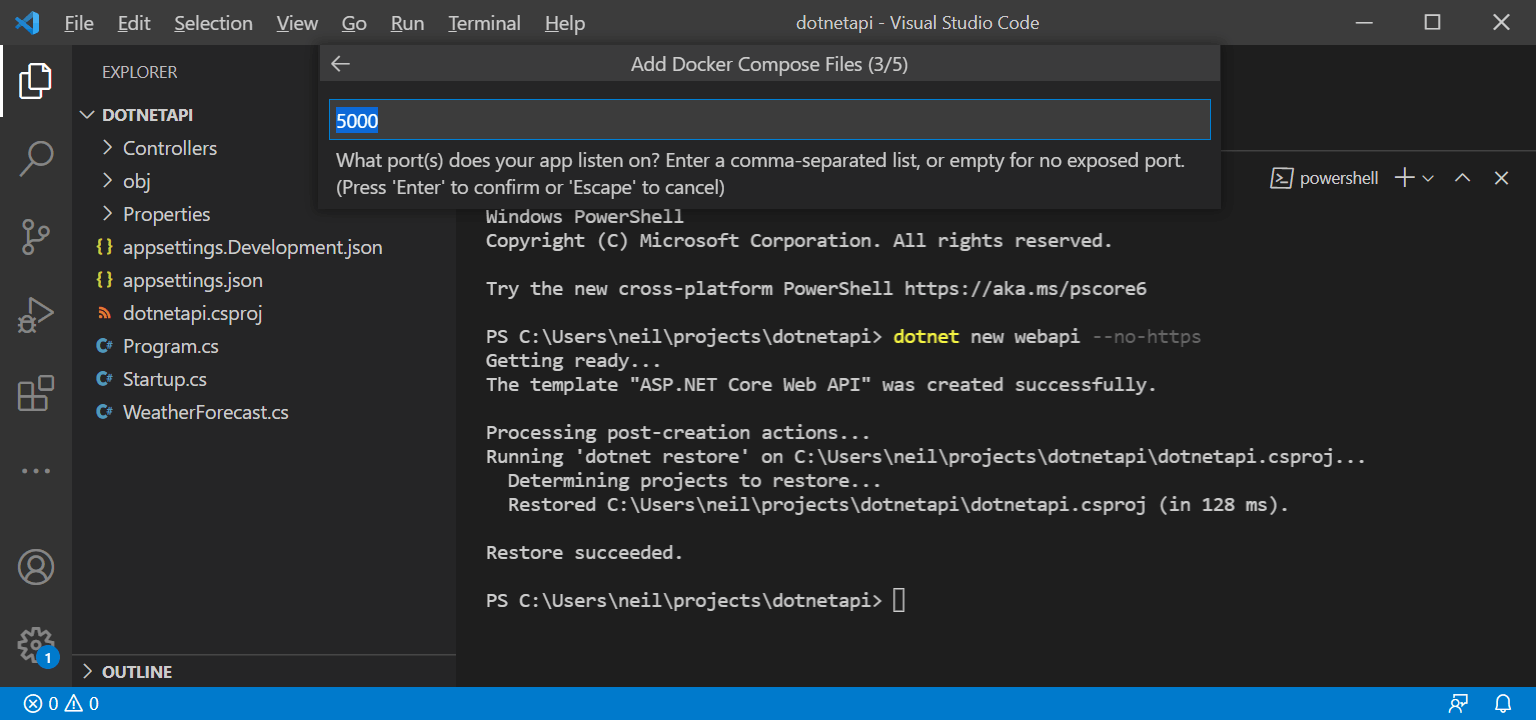Screen dimensions: 1536x720
Task: Expand the Properties folder
Action: (166, 214)
